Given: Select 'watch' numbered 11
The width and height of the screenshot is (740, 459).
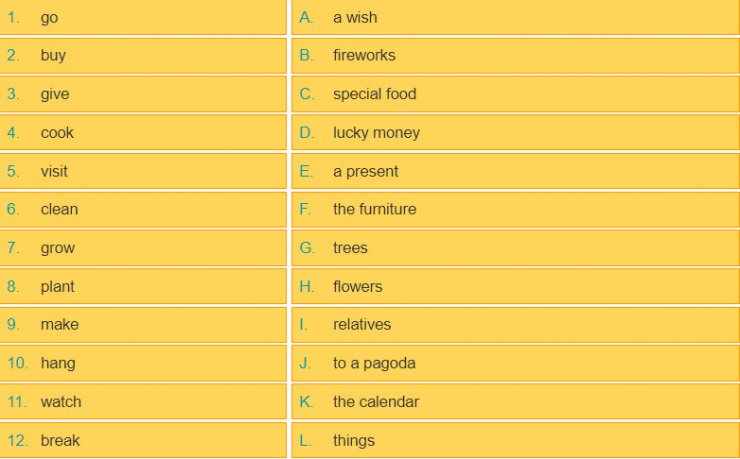Looking at the screenshot, I should point(143,402).
